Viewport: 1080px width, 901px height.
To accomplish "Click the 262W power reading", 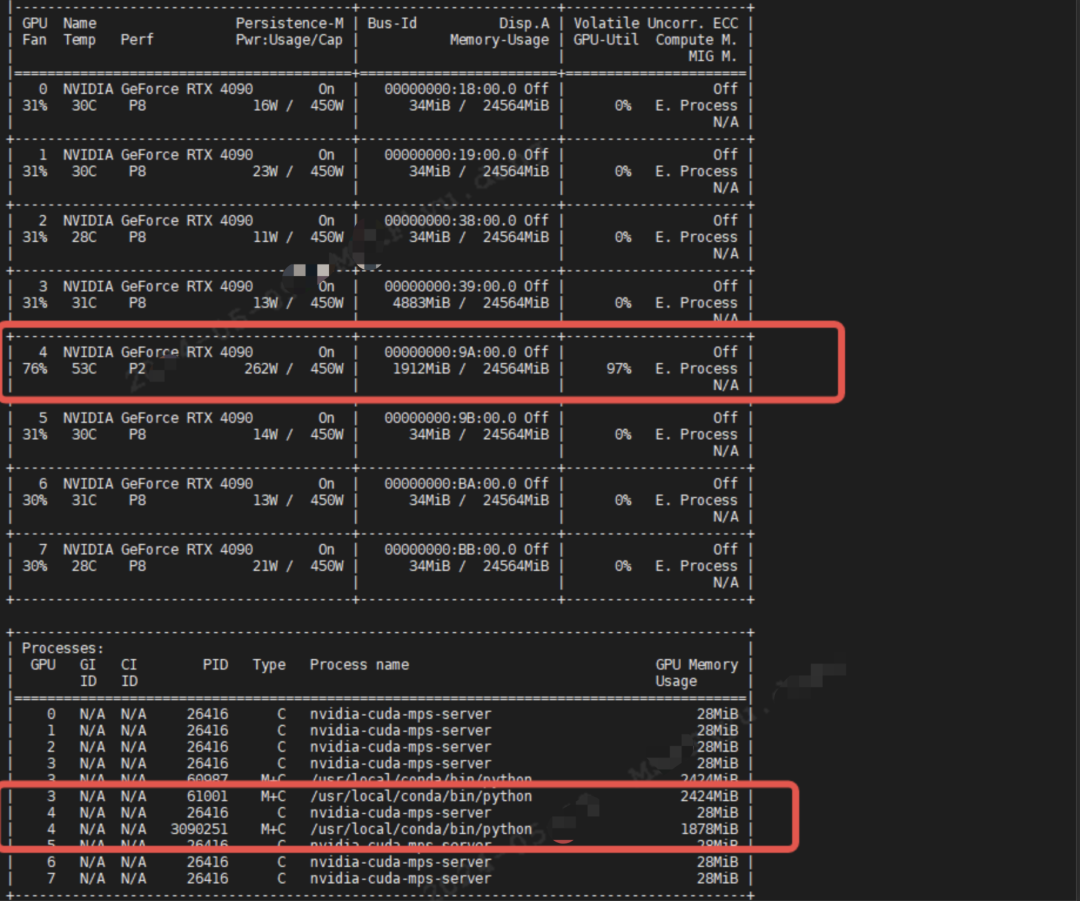I will [261, 369].
